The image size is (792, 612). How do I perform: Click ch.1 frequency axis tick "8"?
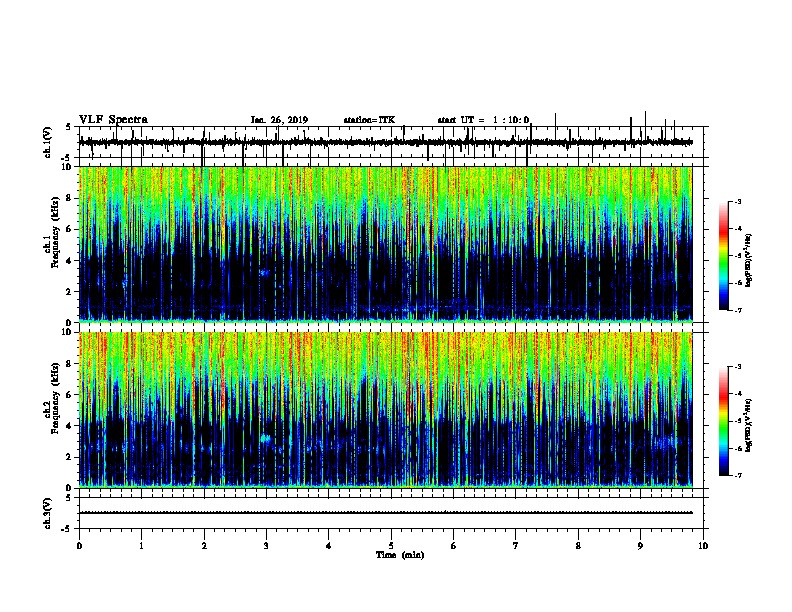point(70,198)
